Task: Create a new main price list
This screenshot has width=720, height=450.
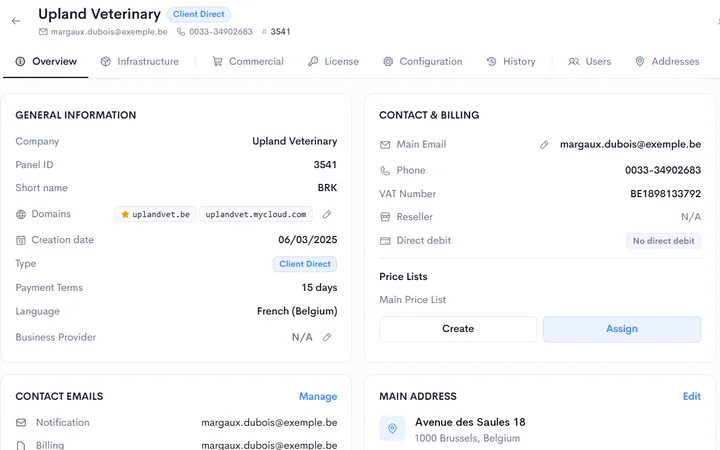Action: click(458, 329)
